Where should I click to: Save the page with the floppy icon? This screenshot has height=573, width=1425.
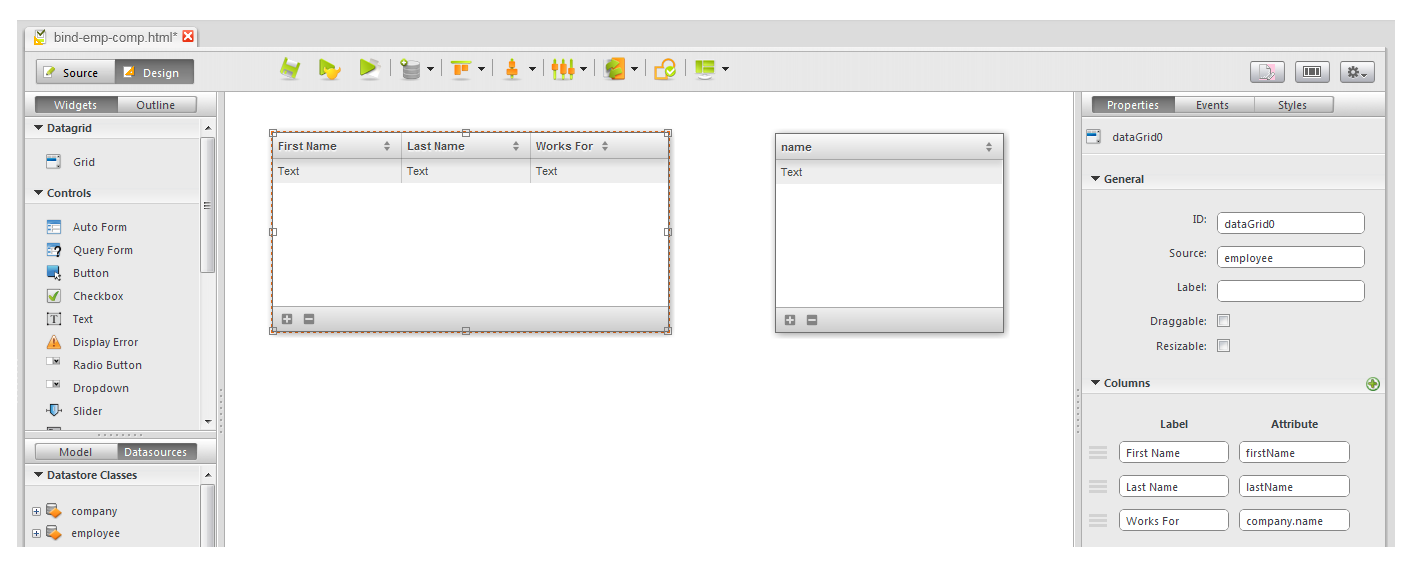[290, 69]
